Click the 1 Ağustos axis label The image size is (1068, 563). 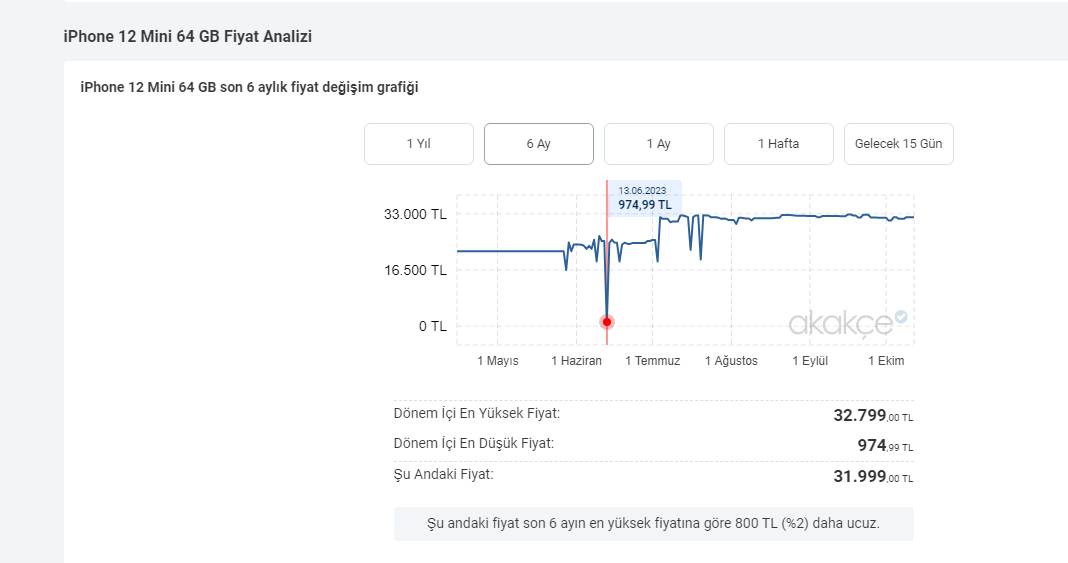(731, 361)
